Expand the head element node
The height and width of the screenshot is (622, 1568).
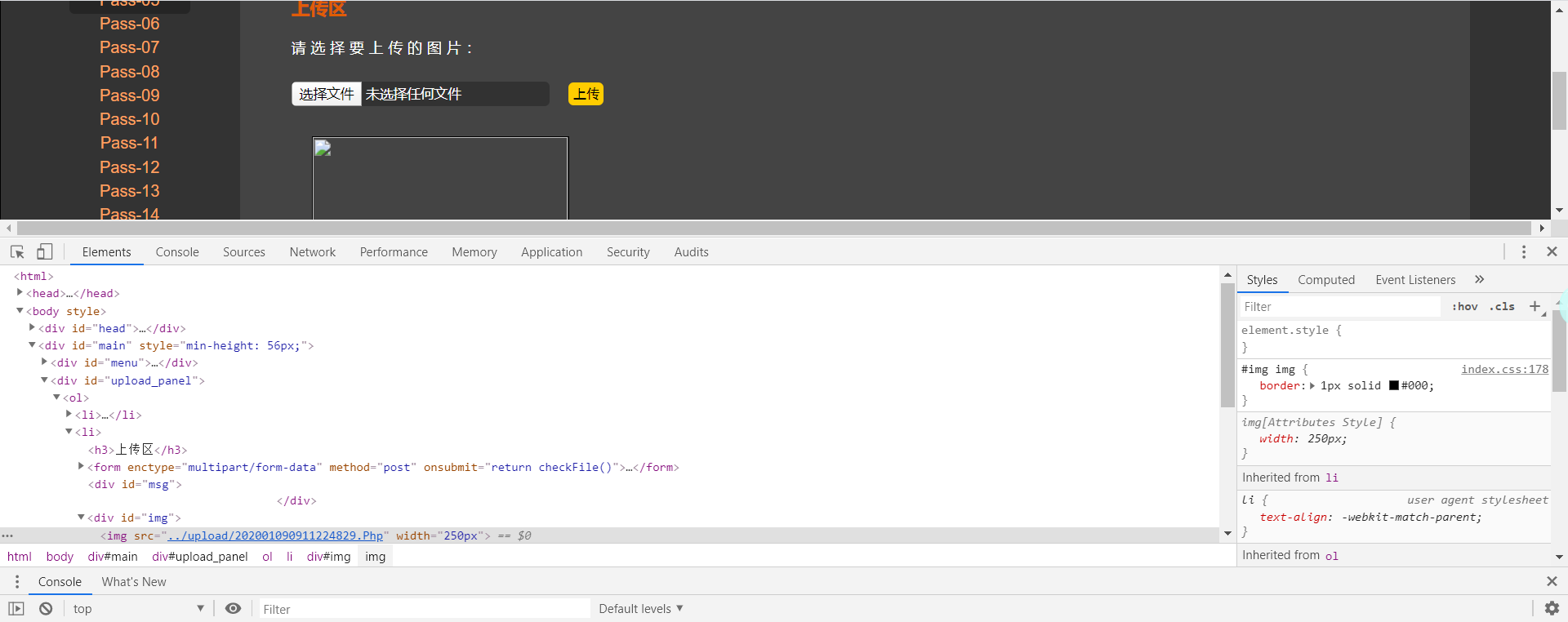[20, 293]
